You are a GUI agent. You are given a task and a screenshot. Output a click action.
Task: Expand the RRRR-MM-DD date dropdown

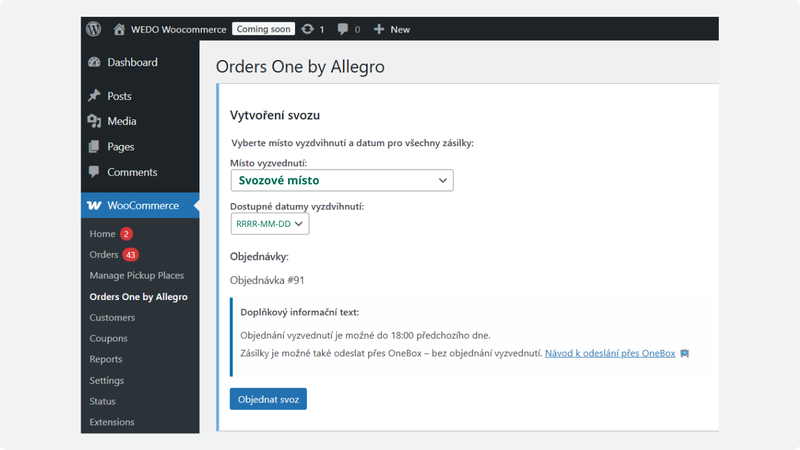point(270,224)
